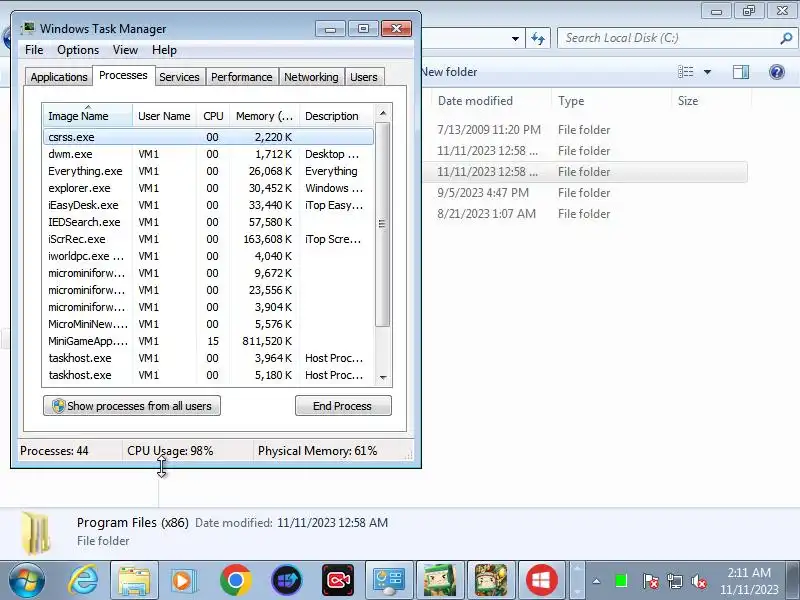Click Explorer help question mark icon
This screenshot has width=800, height=600.
point(777,72)
